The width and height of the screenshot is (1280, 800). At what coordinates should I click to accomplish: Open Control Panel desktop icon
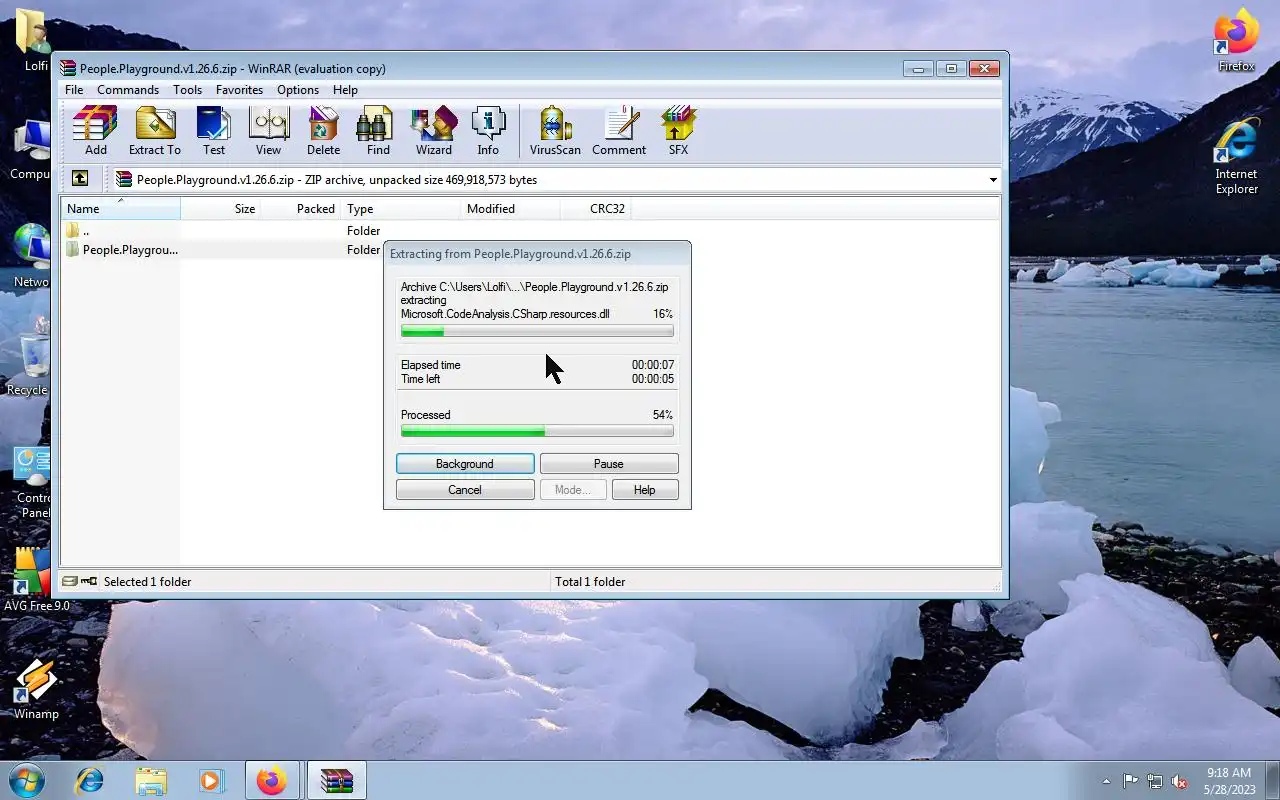33,482
